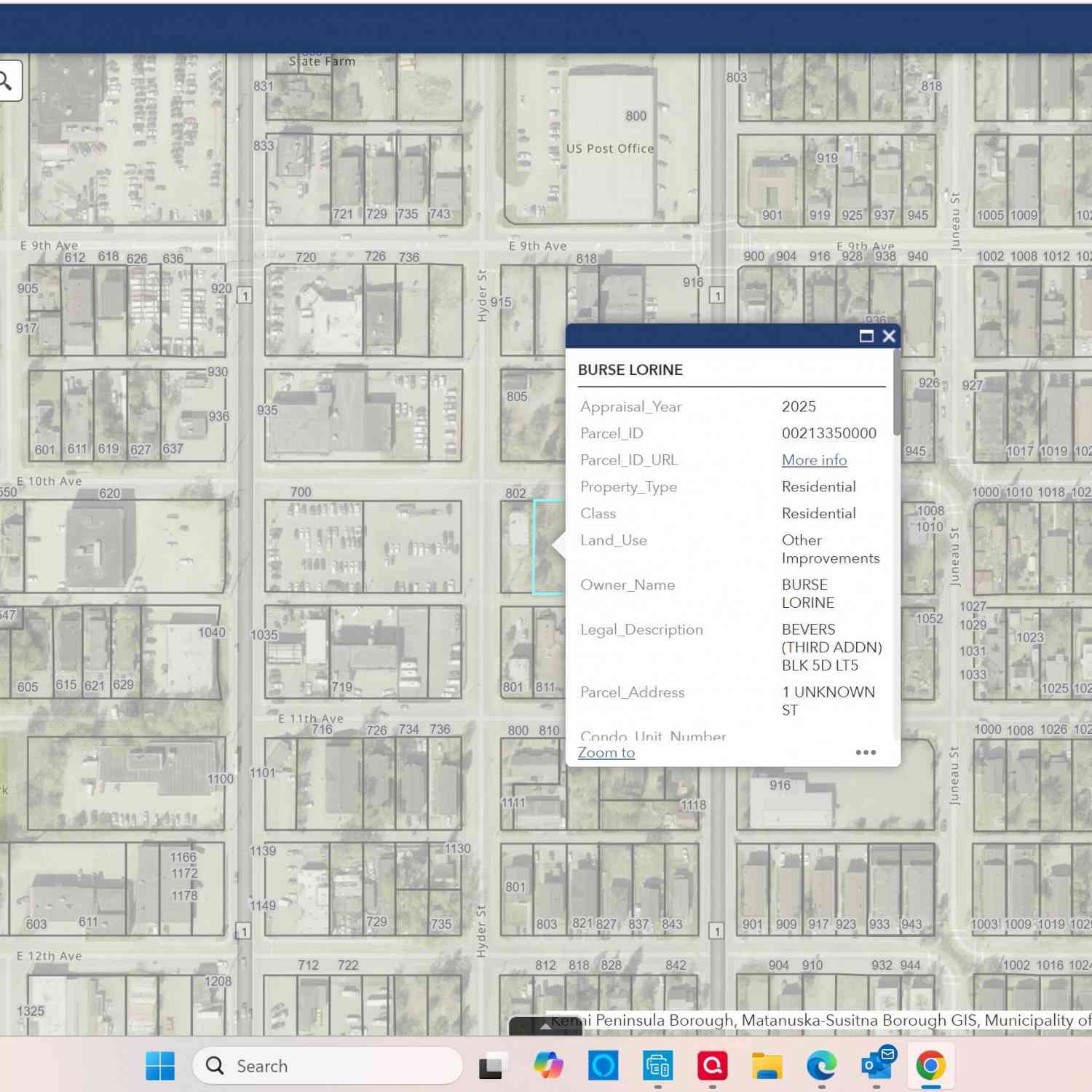Expand the attribute table arrow tab
The height and width of the screenshot is (1092, 1092).
(x=545, y=1026)
